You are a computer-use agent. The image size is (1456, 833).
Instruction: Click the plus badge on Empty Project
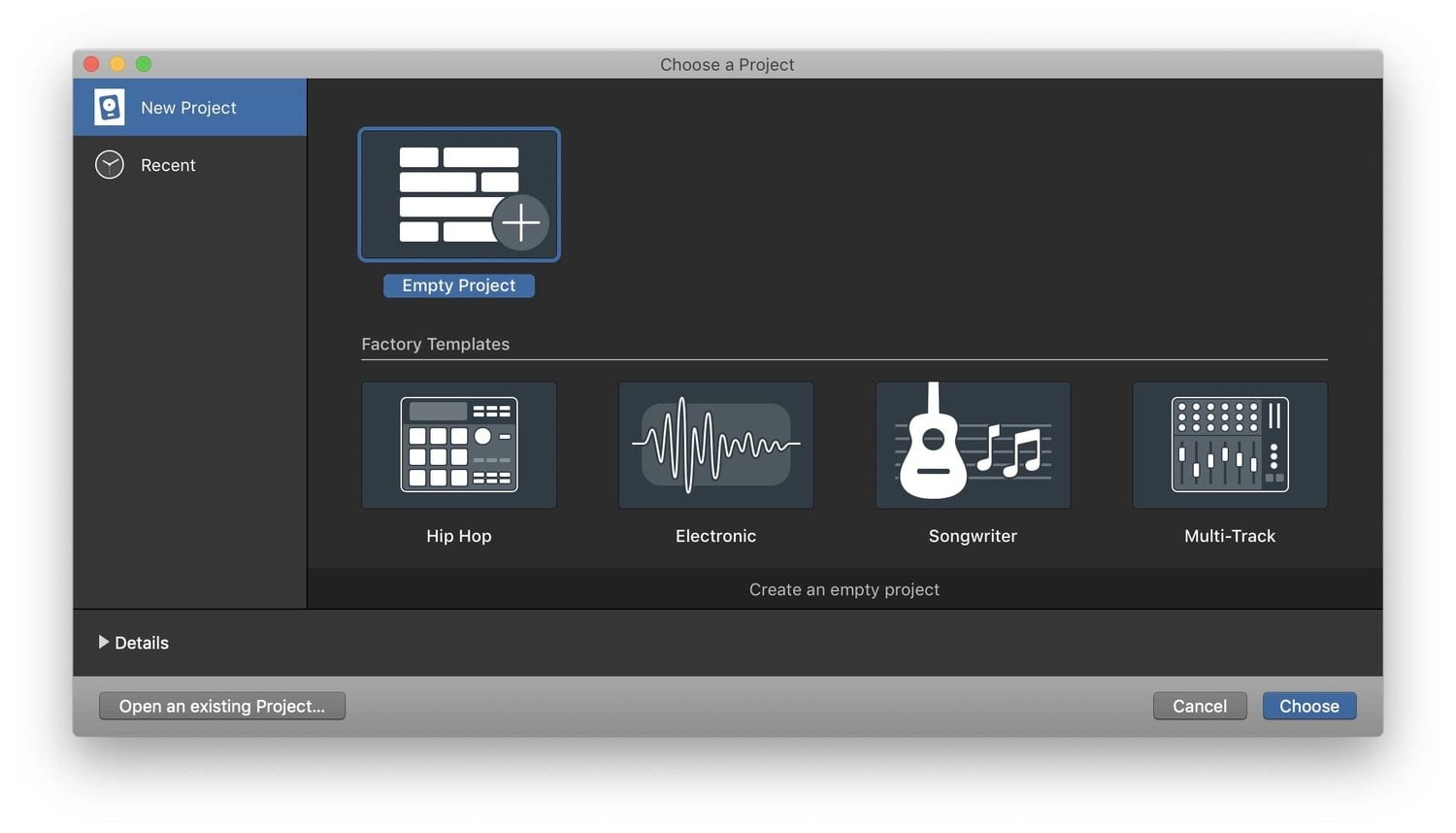pyautogui.click(x=520, y=222)
